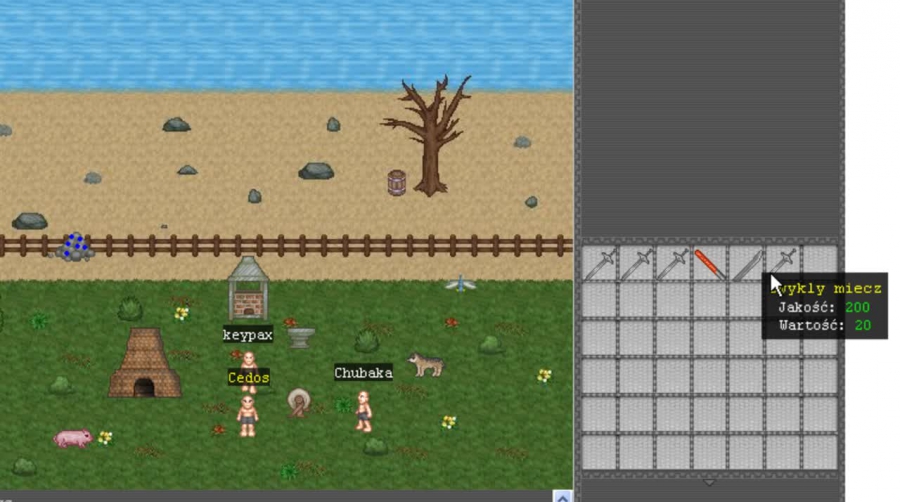Select the keypax player name label

click(x=247, y=335)
